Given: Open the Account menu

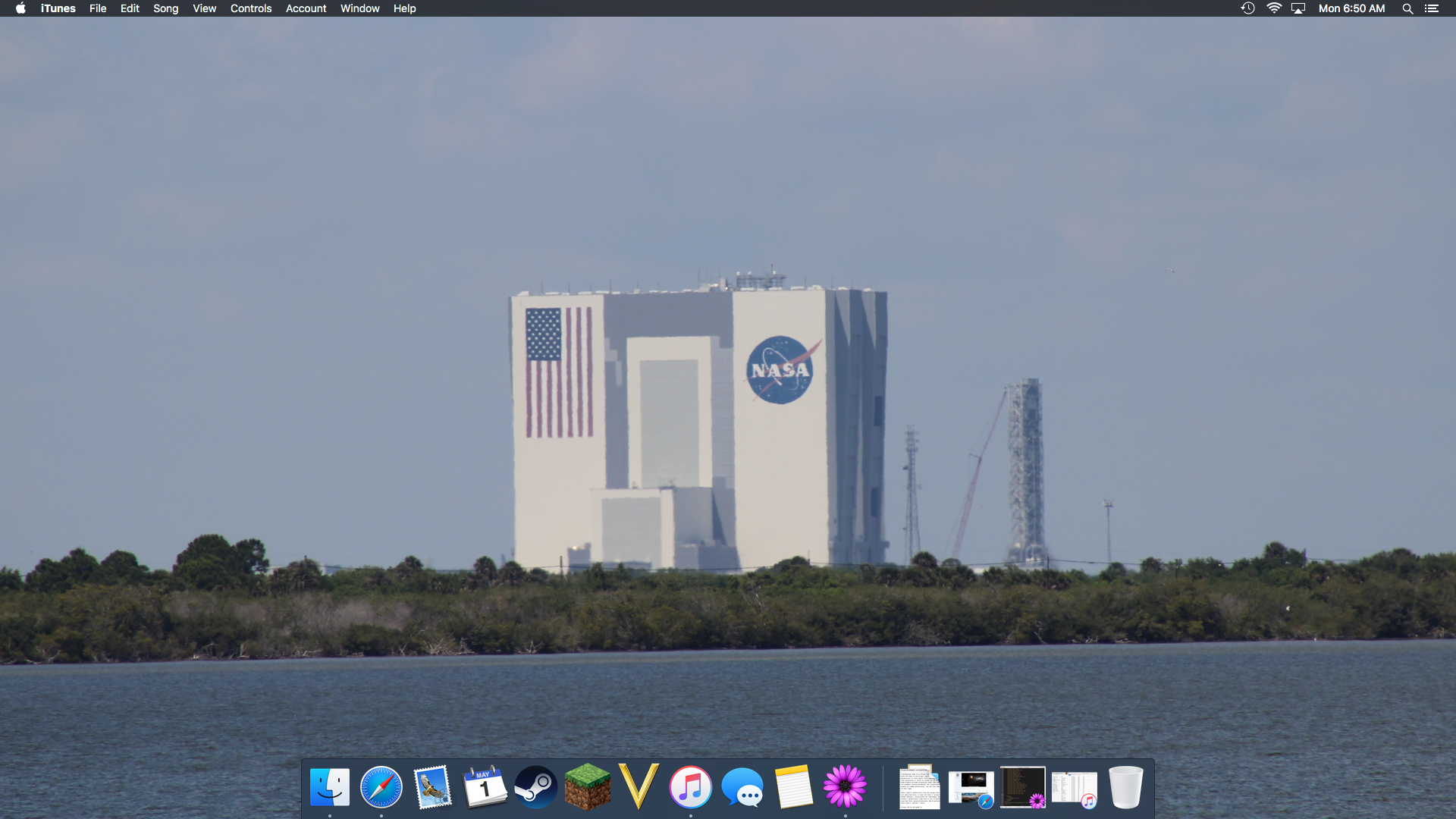Looking at the screenshot, I should (306, 8).
